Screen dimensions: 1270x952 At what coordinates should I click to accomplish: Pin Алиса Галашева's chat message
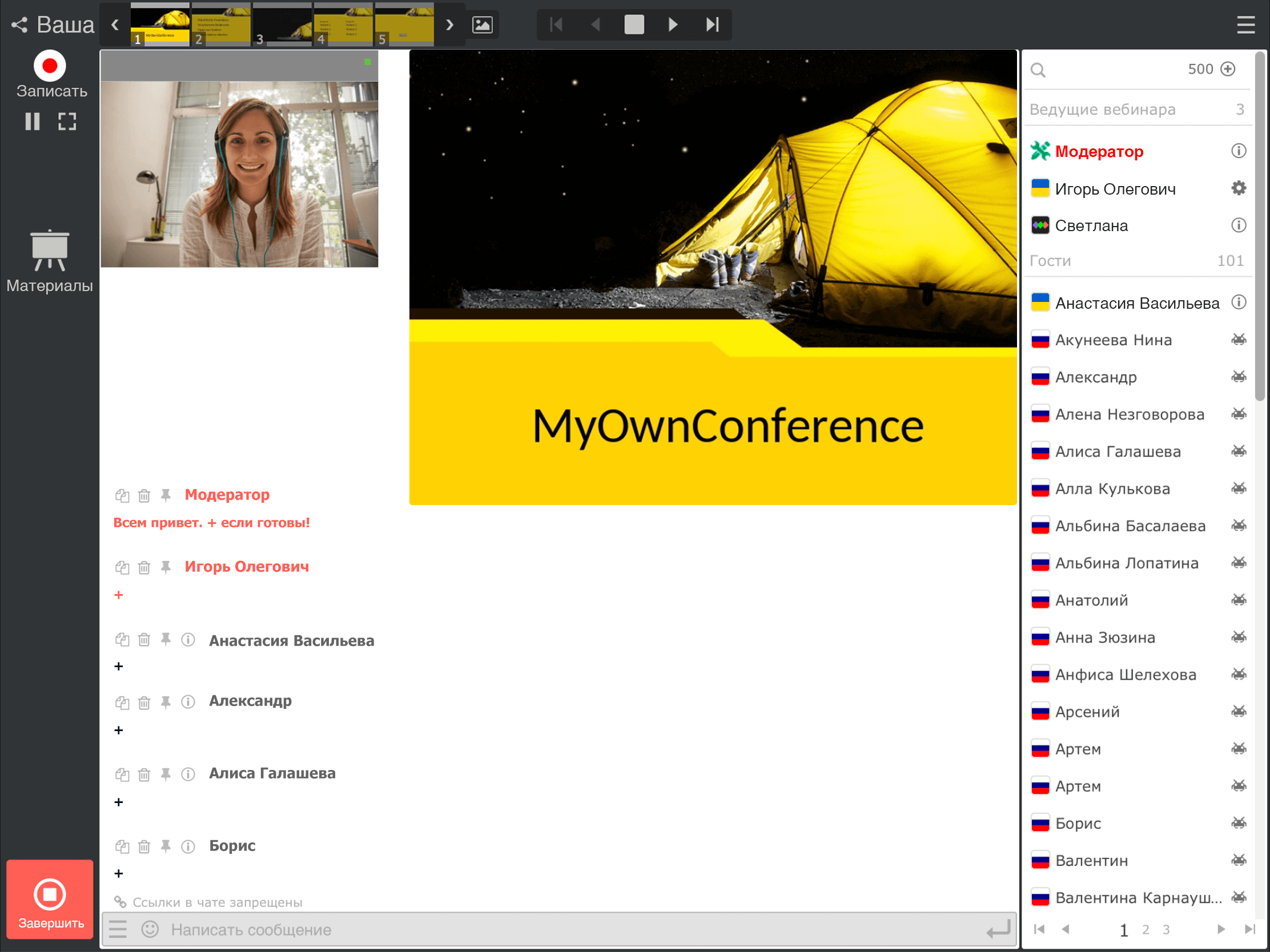[166, 774]
